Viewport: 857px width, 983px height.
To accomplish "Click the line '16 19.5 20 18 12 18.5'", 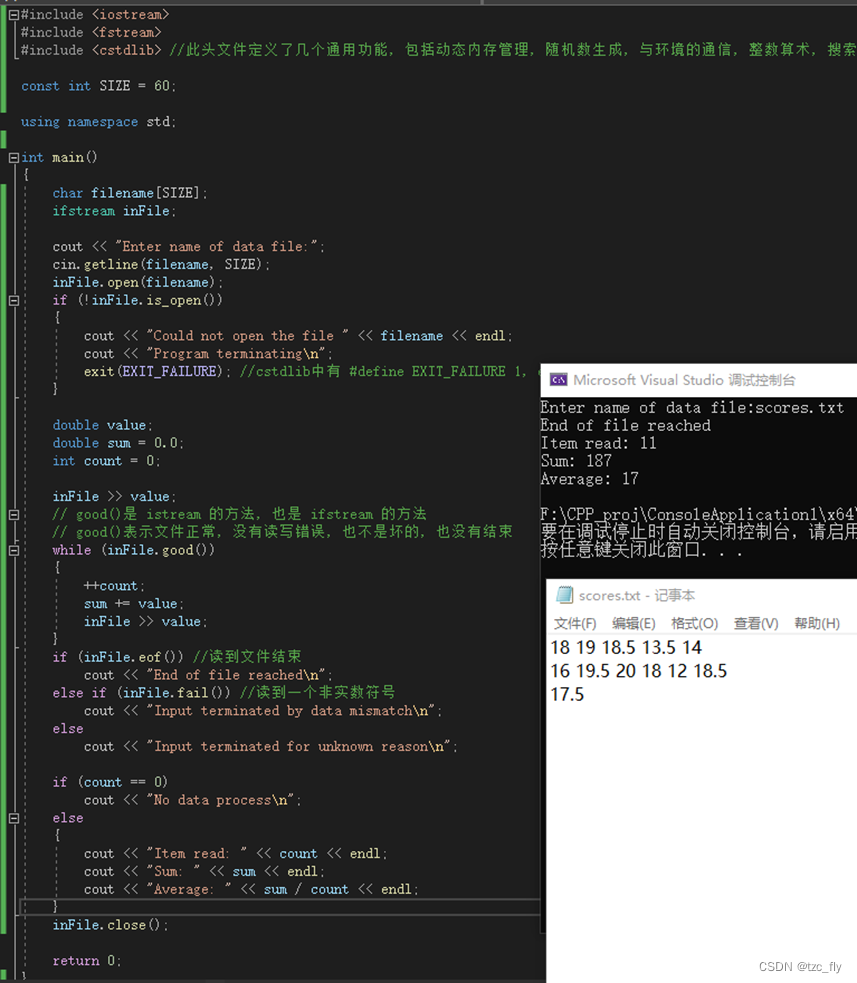I will tap(638, 671).
